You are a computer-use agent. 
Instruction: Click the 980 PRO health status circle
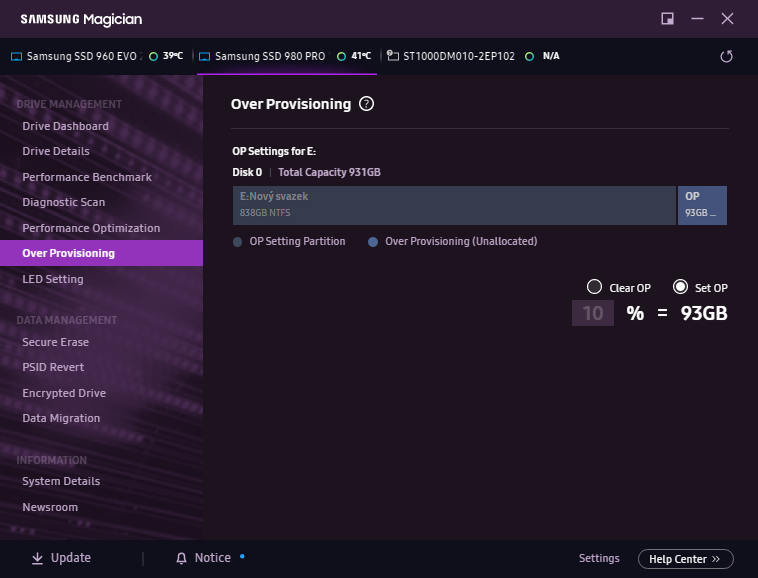(x=341, y=57)
